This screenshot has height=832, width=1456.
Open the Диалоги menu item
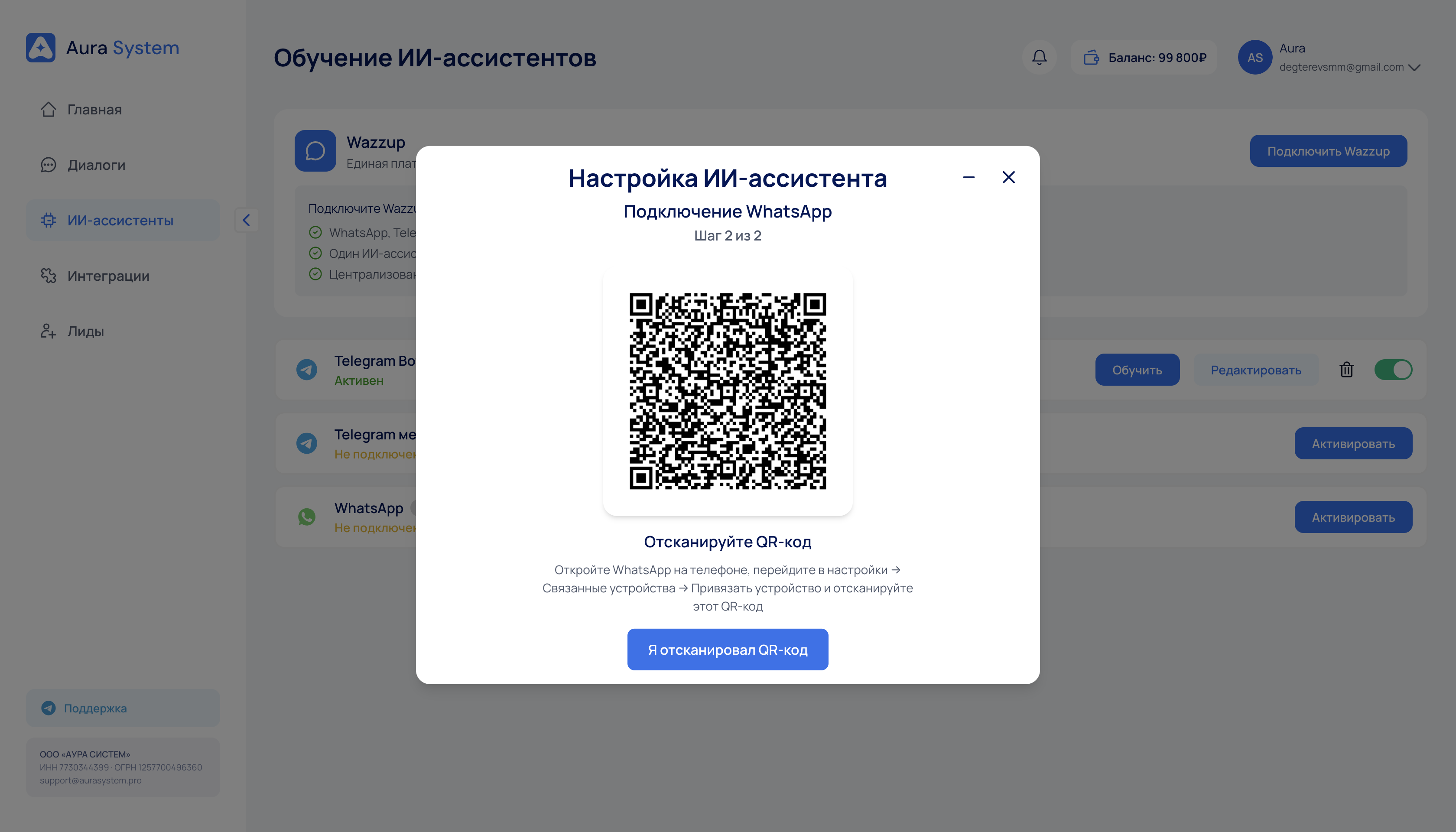coord(96,165)
